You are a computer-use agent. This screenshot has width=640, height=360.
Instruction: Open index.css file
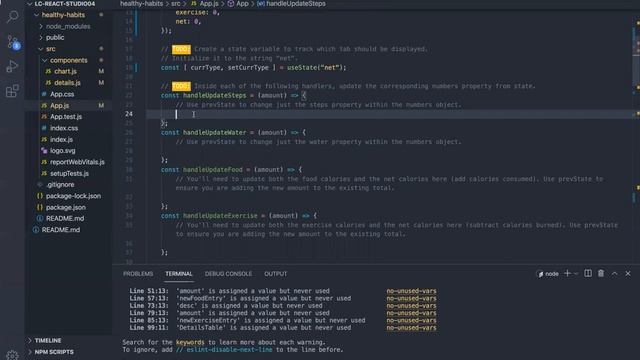pyautogui.click(x=64, y=128)
